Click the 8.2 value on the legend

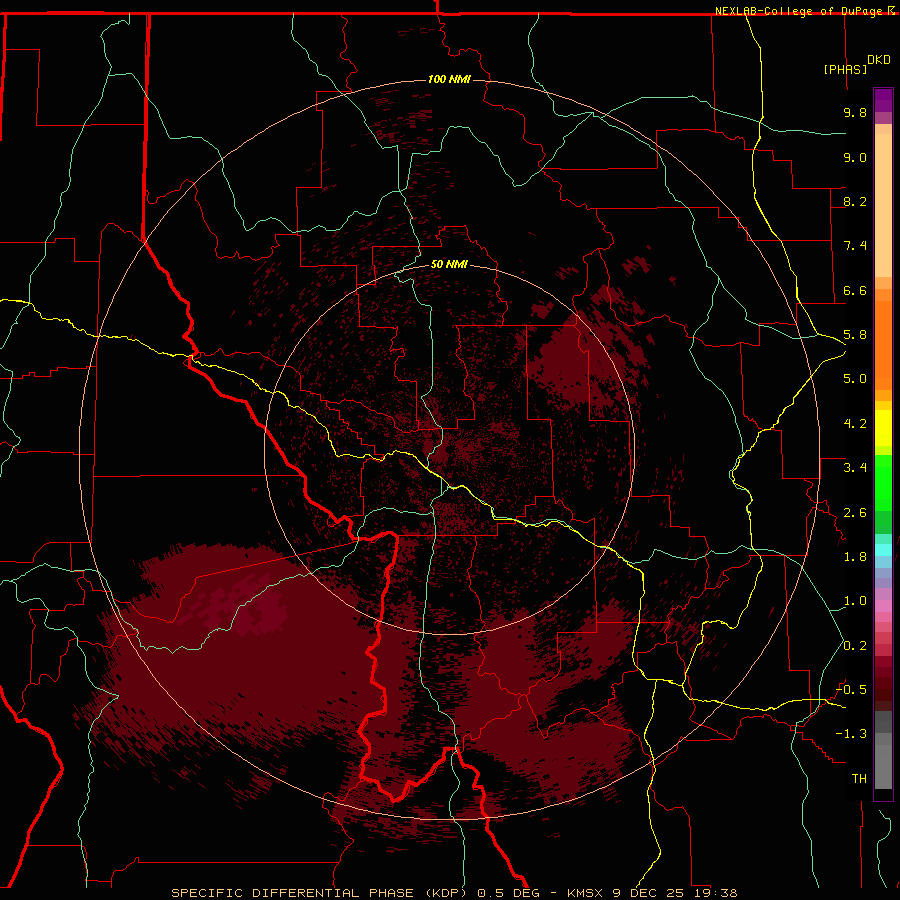[855, 201]
